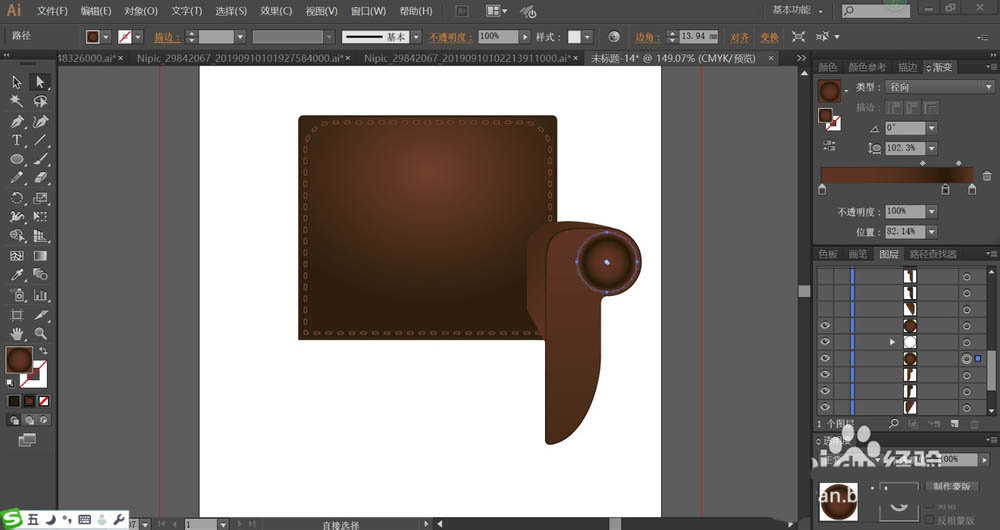Select the Ellipse tool

(17, 159)
